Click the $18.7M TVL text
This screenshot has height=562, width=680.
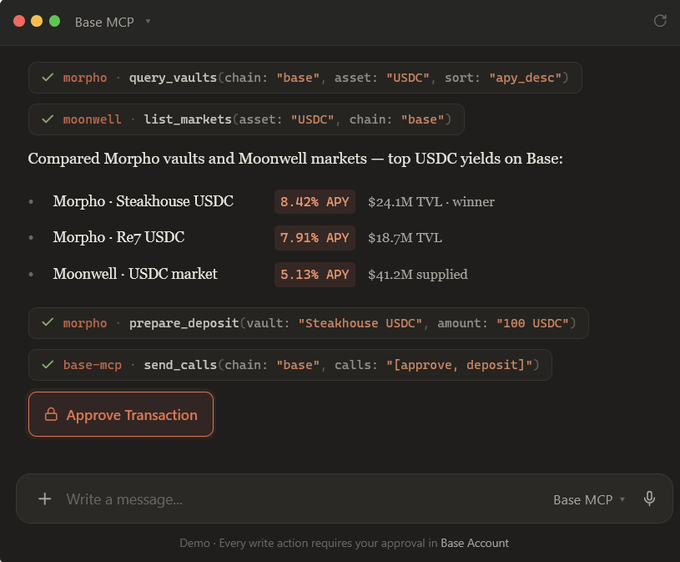click(x=405, y=238)
